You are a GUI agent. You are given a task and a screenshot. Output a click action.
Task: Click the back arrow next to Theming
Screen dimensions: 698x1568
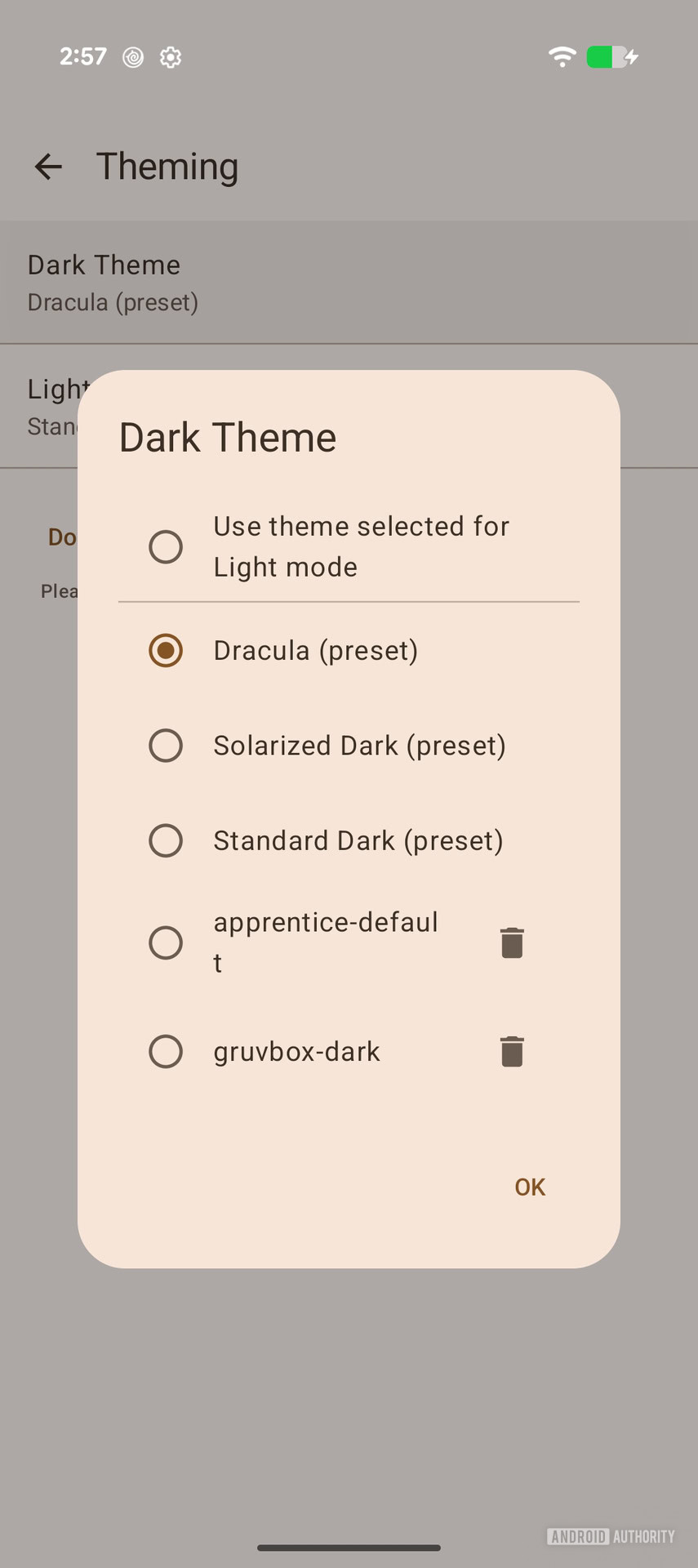click(48, 167)
